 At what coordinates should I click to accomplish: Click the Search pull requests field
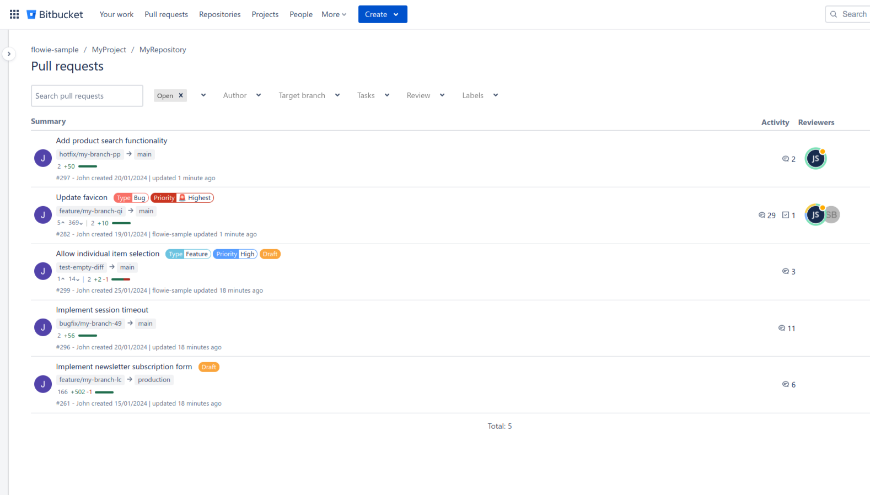(x=87, y=96)
